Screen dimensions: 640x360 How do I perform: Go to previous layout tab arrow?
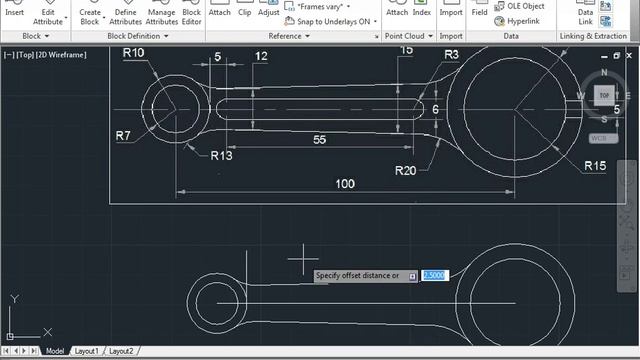click(16, 351)
